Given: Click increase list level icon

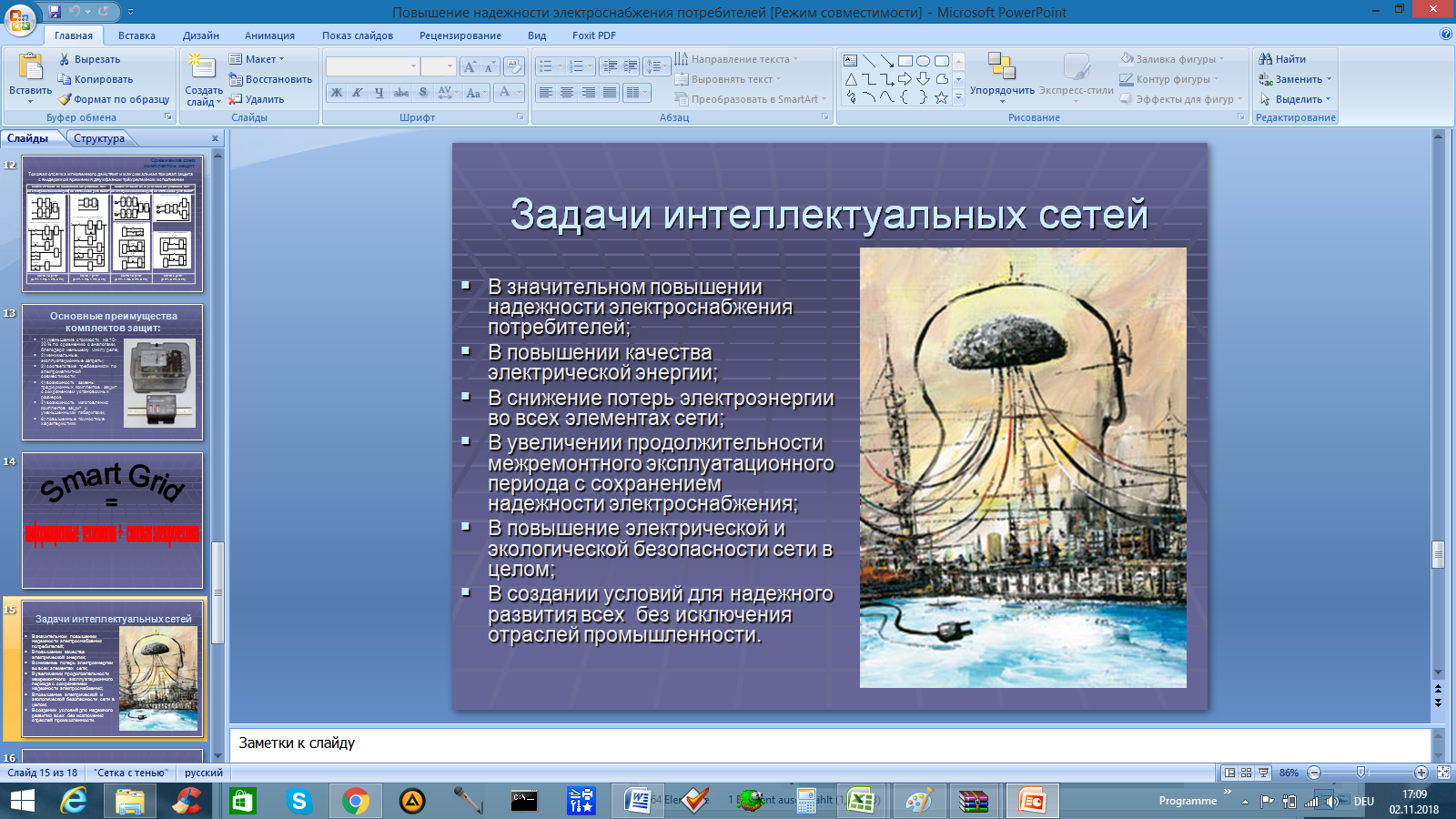Looking at the screenshot, I should [x=630, y=66].
